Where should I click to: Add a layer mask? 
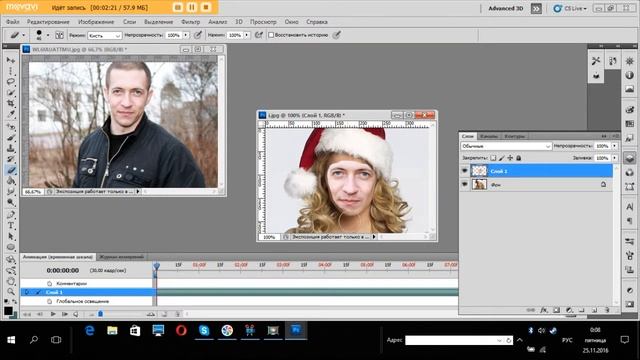[x=556, y=310]
